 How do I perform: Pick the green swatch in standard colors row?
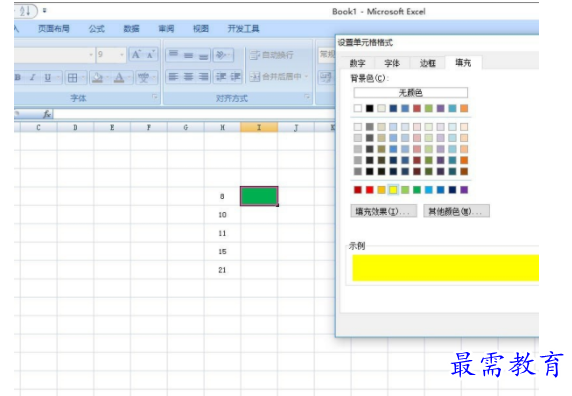point(417,190)
